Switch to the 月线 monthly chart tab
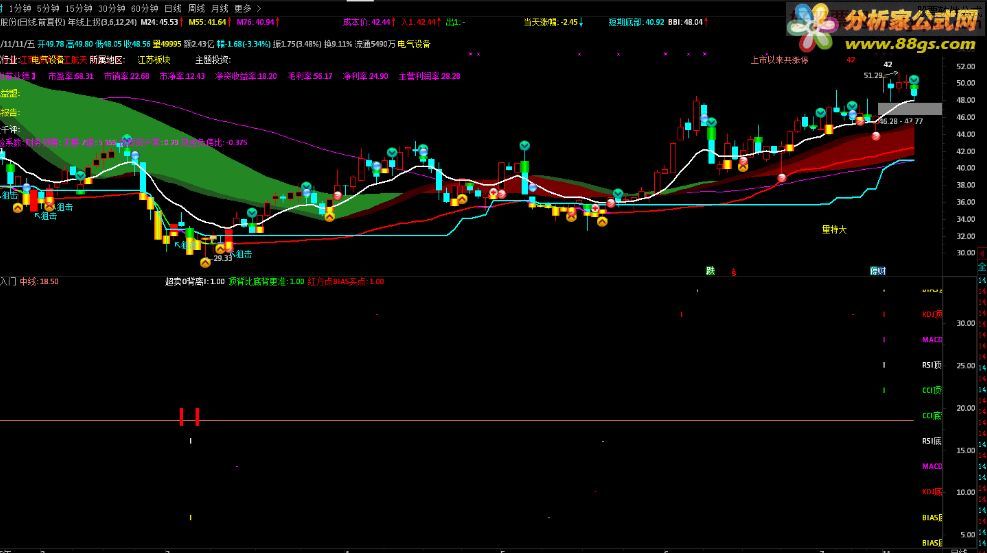 [x=220, y=8]
